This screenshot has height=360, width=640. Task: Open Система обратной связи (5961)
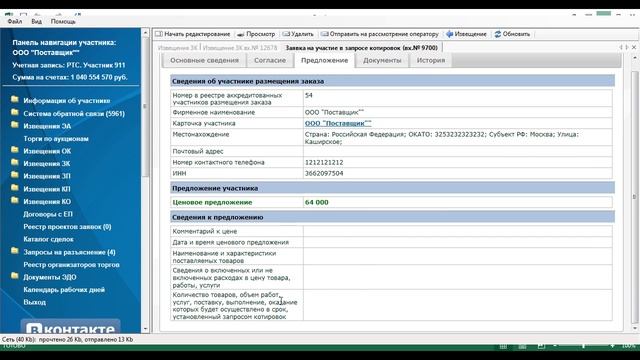click(x=74, y=113)
